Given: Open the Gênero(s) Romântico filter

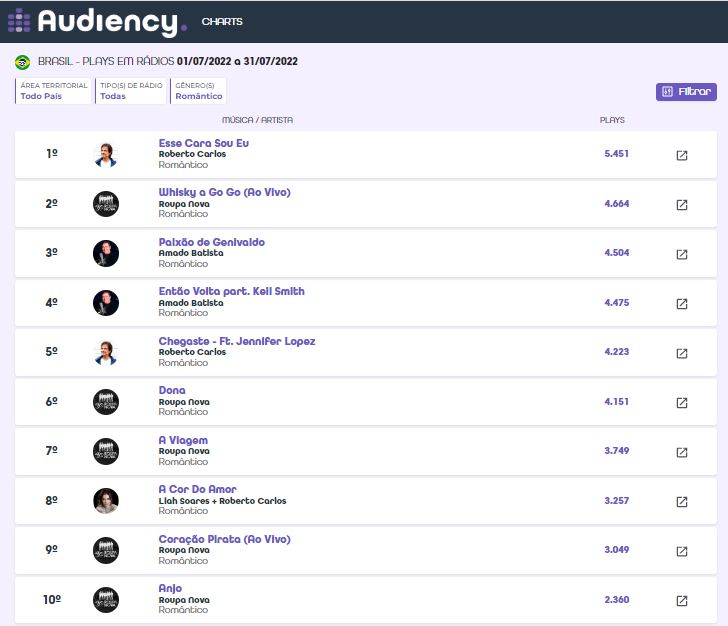Looking at the screenshot, I should (198, 91).
